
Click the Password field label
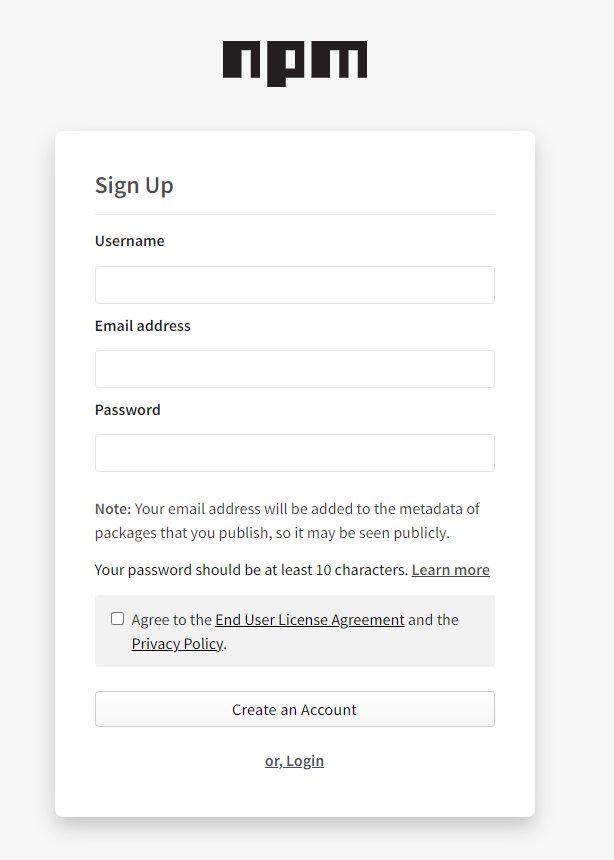(127, 410)
